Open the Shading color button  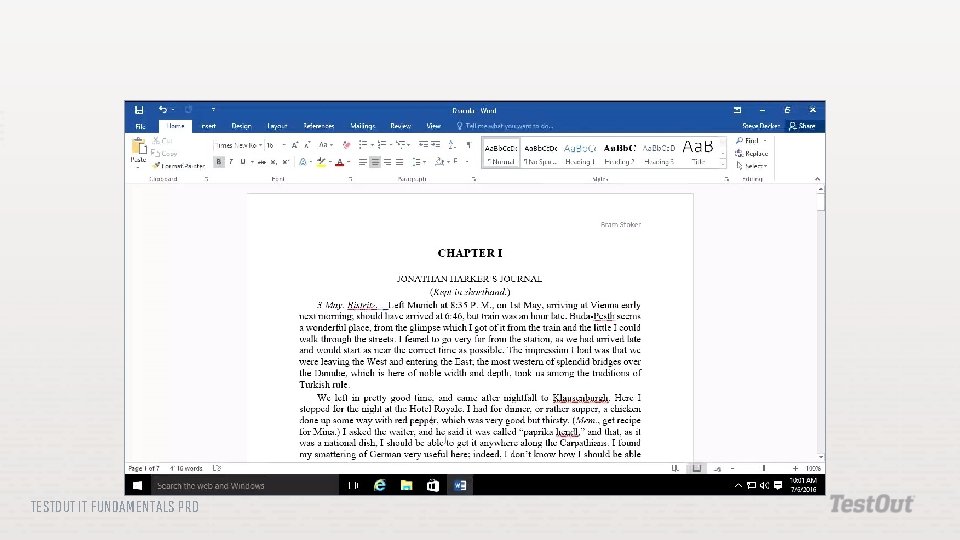(440, 162)
